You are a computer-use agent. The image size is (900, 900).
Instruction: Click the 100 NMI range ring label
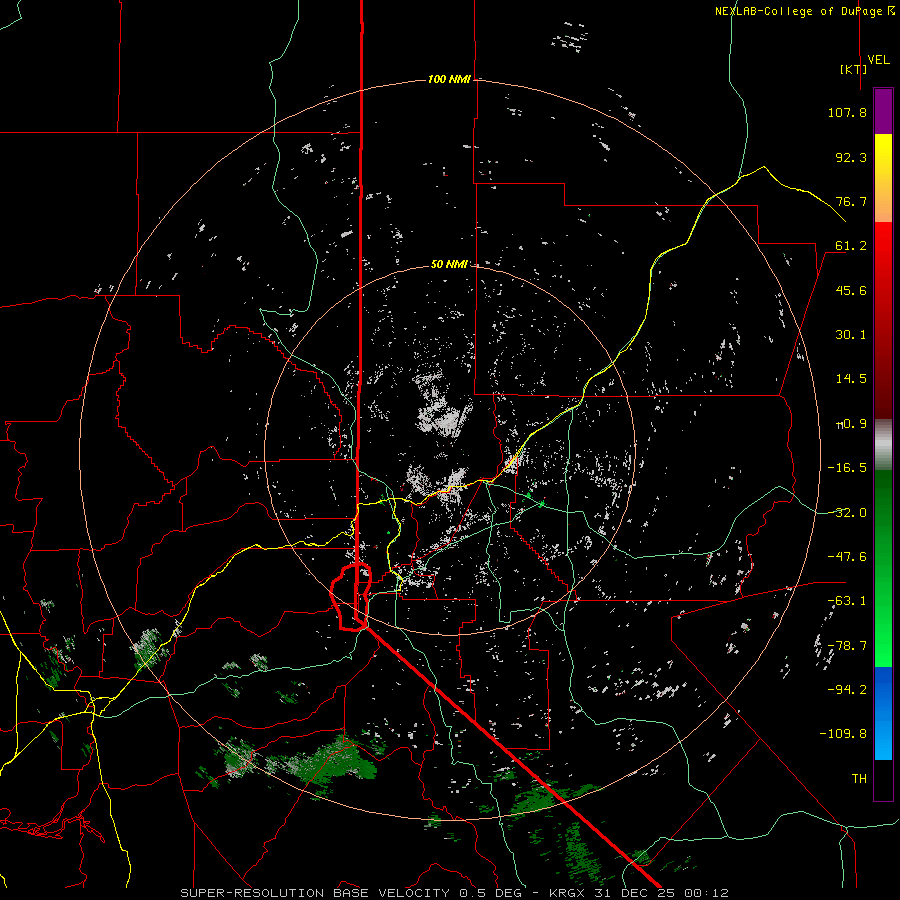pos(449,79)
